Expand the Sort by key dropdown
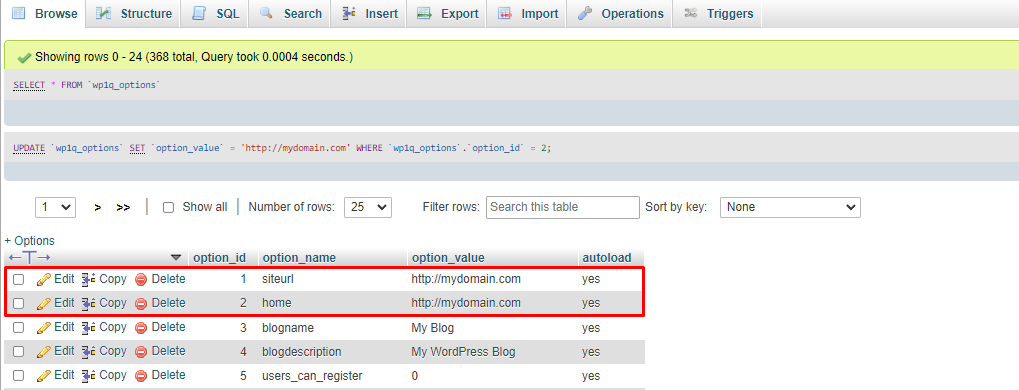Viewport: 1019px width, 390px height. (790, 207)
